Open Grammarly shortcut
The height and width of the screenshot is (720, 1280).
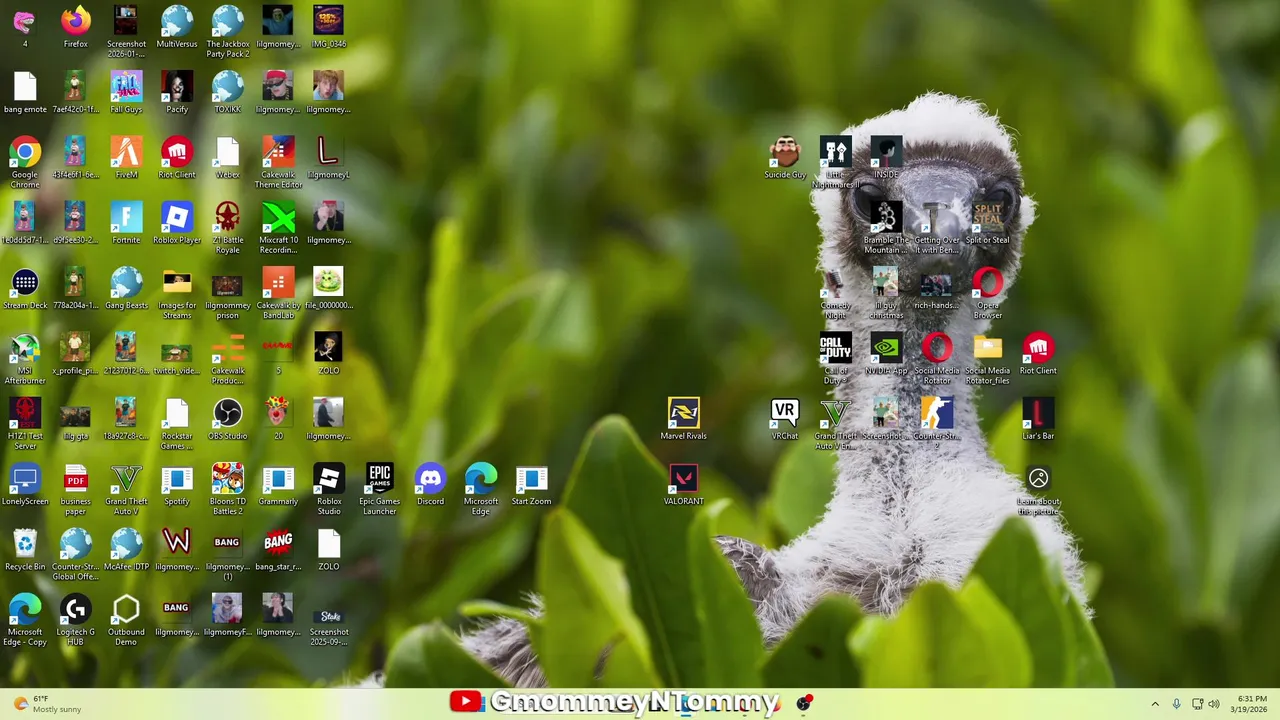[278, 484]
